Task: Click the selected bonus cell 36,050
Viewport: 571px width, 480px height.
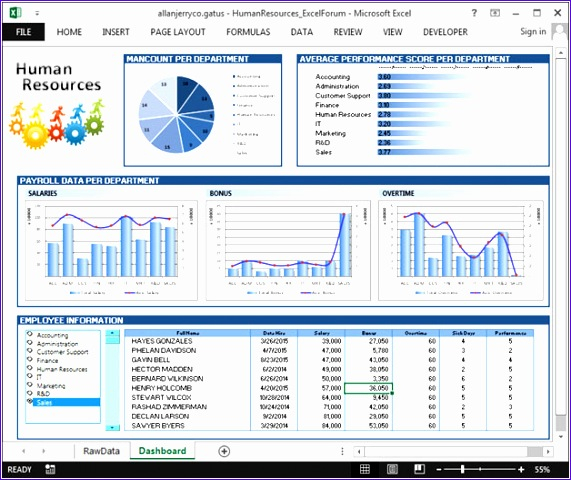Action: pos(368,388)
